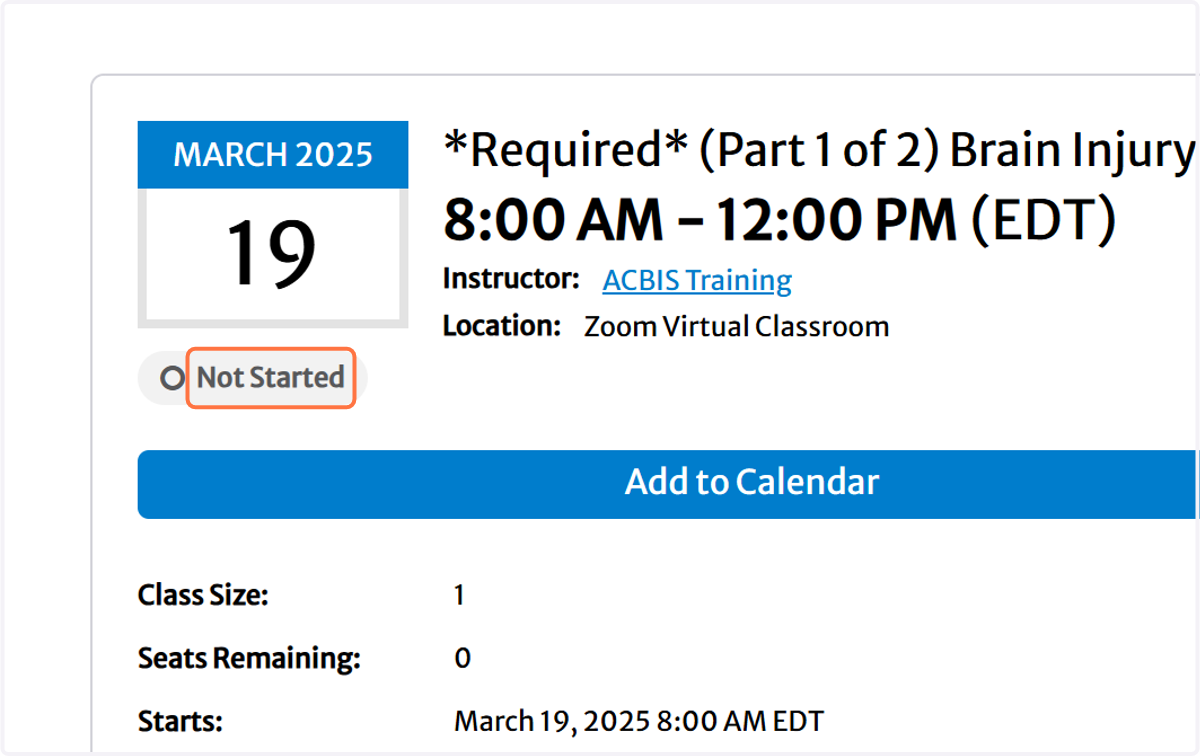Click the "Zoom Virtual Classroom" location text
The height and width of the screenshot is (756, 1200).
[x=737, y=327]
